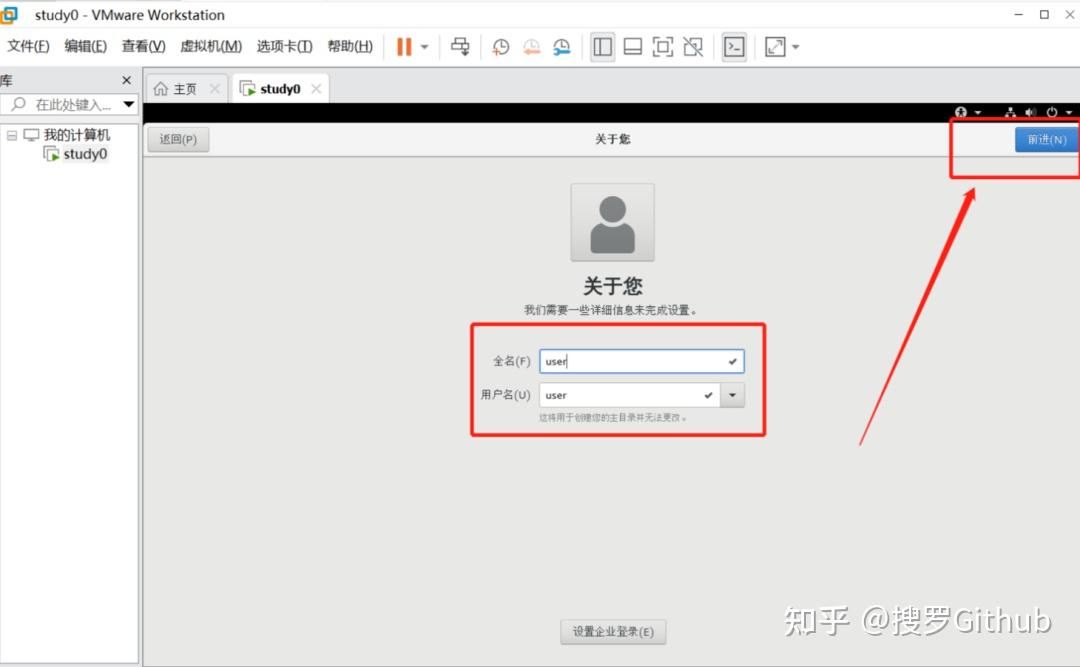Click the 返回(P) back button
1080x667 pixels.
(x=178, y=139)
